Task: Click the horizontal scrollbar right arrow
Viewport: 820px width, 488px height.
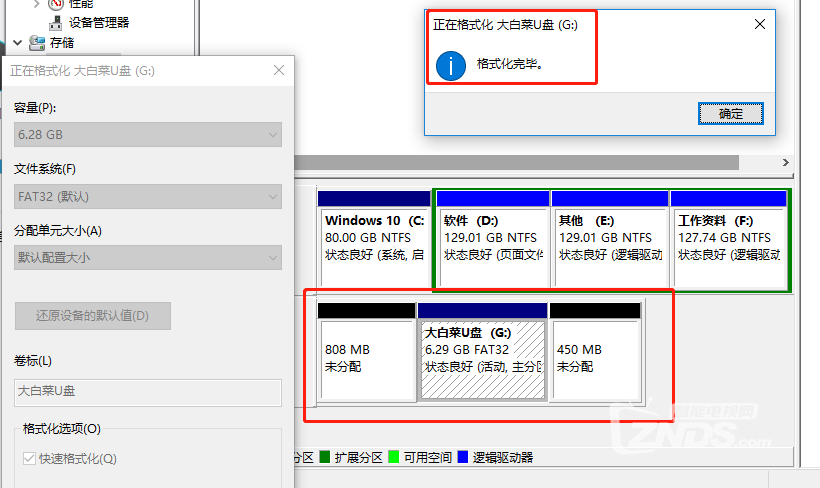Action: pyautogui.click(x=785, y=162)
